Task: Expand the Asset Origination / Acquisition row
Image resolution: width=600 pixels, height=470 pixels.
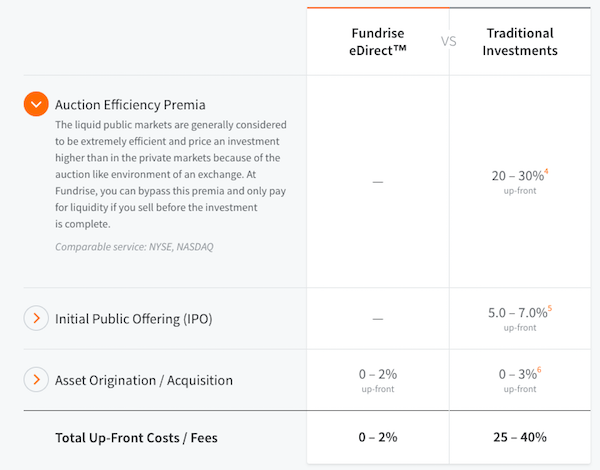Action: [x=36, y=380]
